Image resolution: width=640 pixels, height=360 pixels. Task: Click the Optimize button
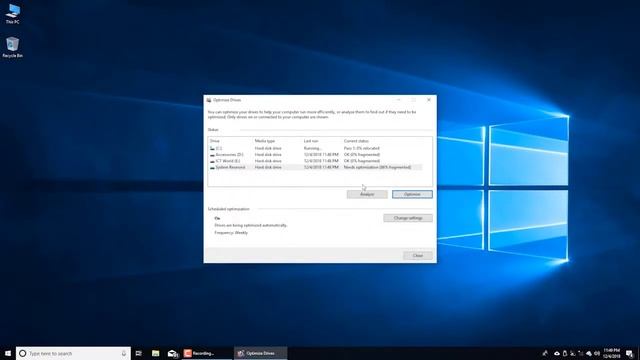click(412, 194)
